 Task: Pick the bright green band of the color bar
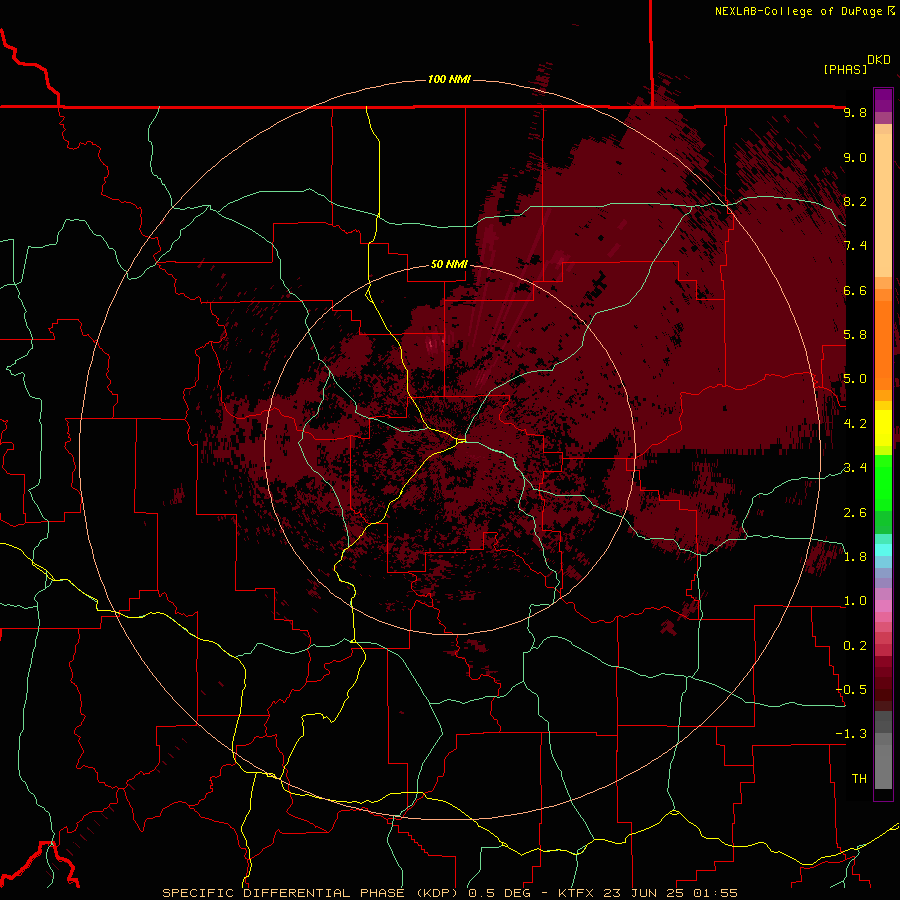tap(883, 483)
